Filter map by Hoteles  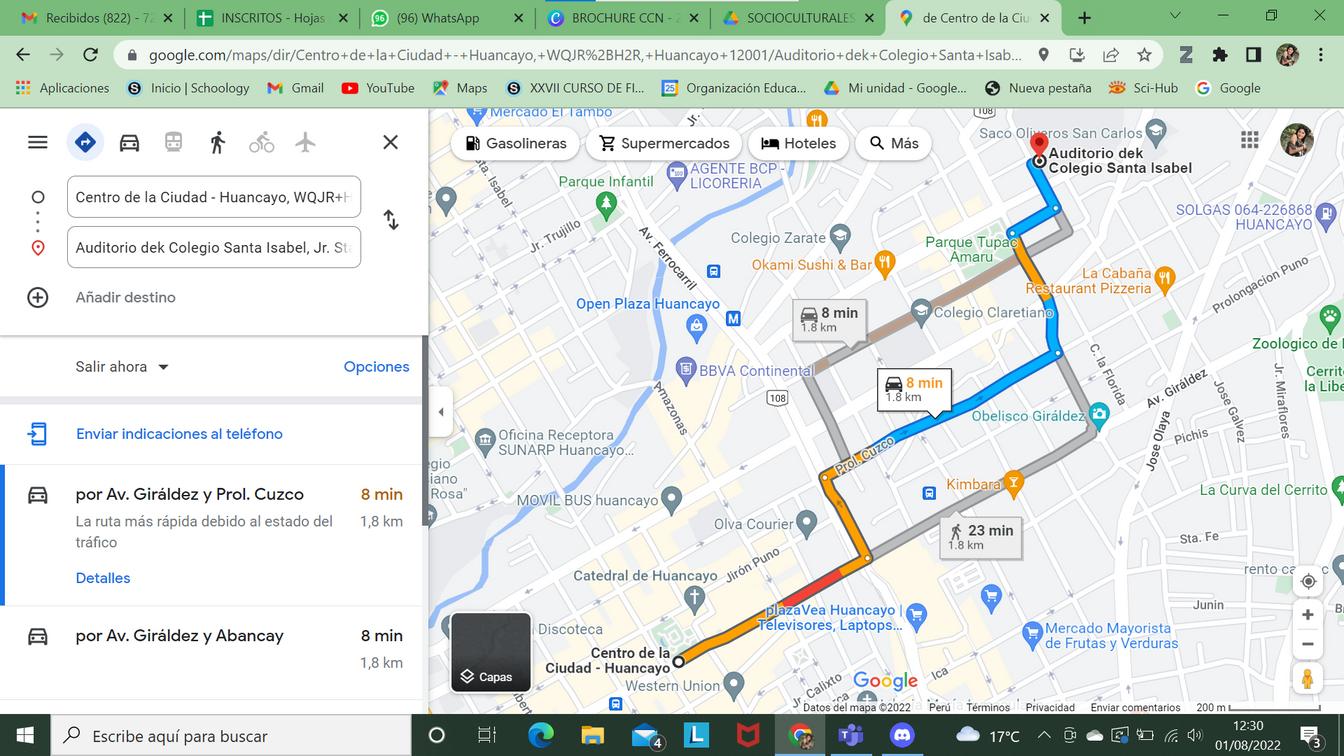(798, 143)
